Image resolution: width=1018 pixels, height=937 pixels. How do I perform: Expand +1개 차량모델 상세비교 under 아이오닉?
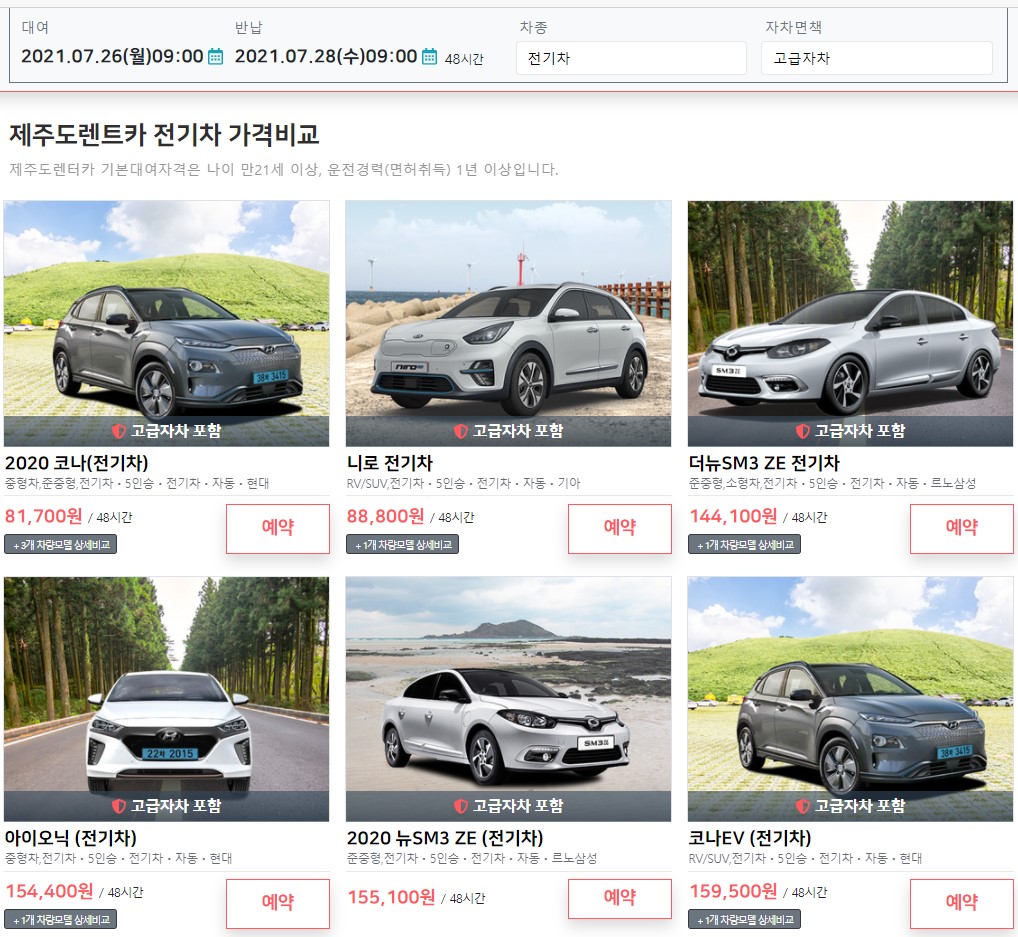(61, 919)
